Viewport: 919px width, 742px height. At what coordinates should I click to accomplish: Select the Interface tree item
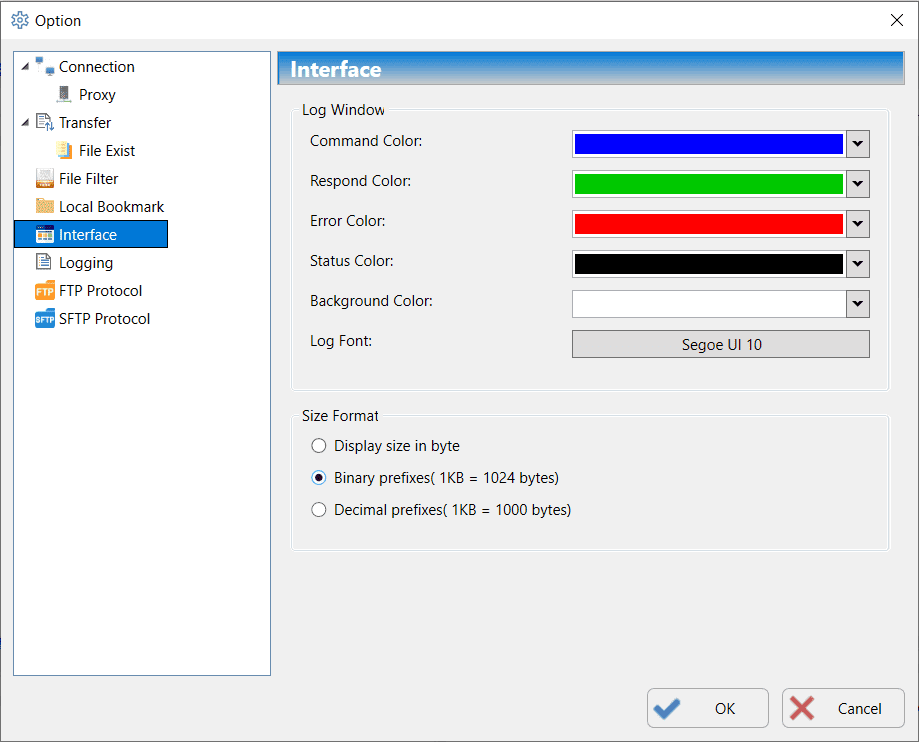88,235
